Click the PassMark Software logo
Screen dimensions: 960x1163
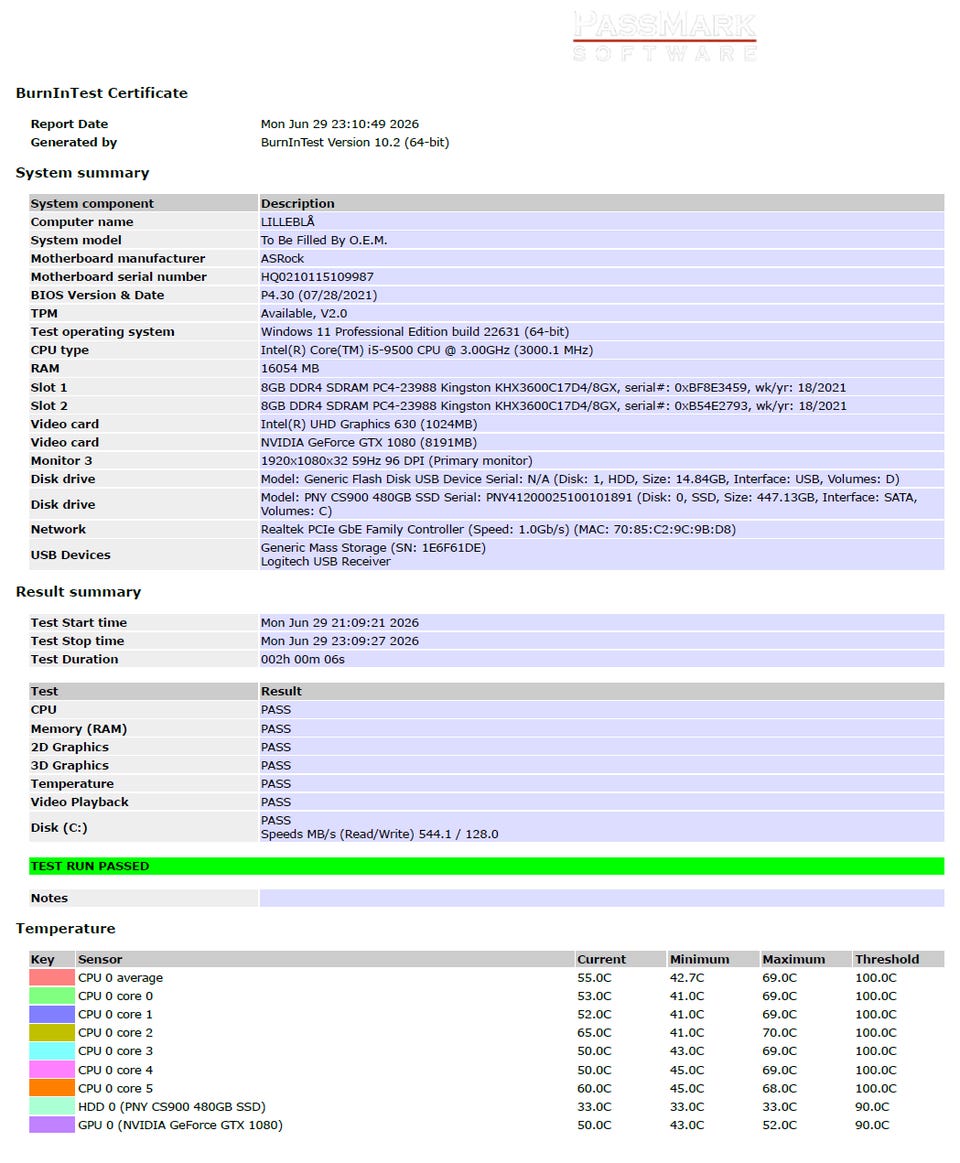665,36
